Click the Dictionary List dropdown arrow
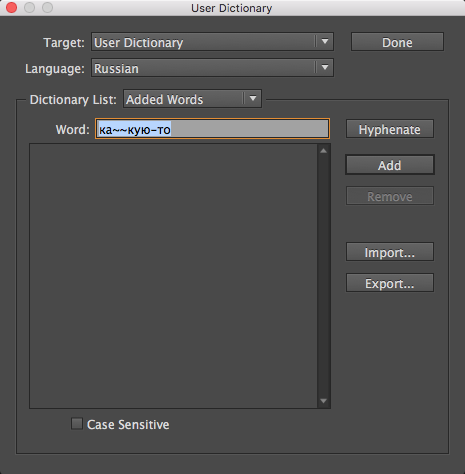Screen dimensions: 465x474 click(253, 98)
